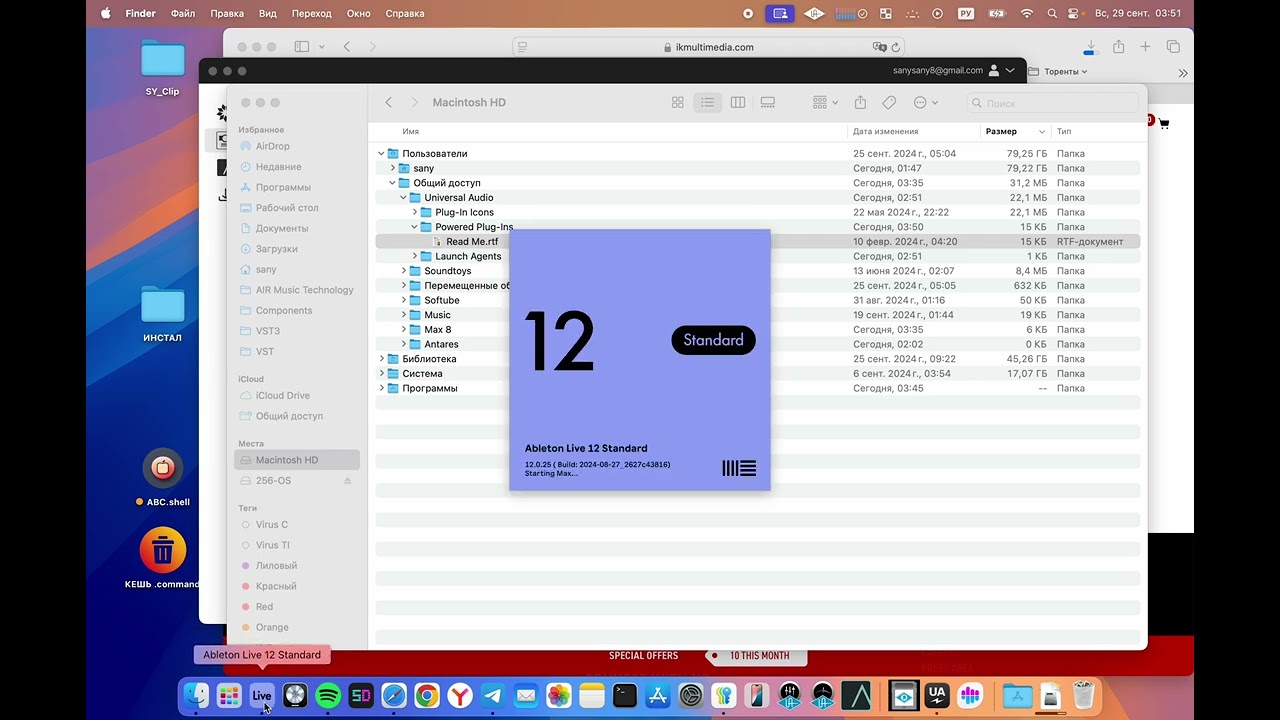Select the ABC.shell desktop file
The image size is (1280, 720).
click(x=162, y=478)
